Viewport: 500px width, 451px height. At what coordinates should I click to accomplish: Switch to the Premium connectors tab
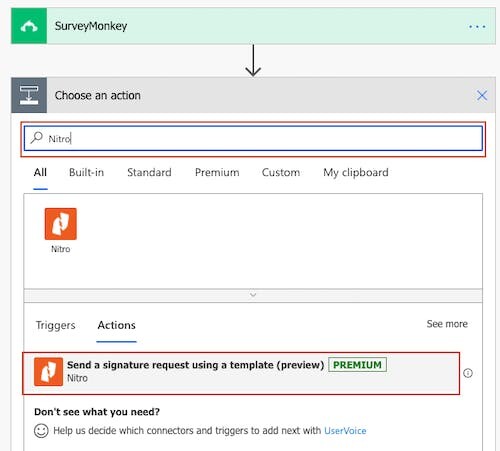(x=217, y=173)
